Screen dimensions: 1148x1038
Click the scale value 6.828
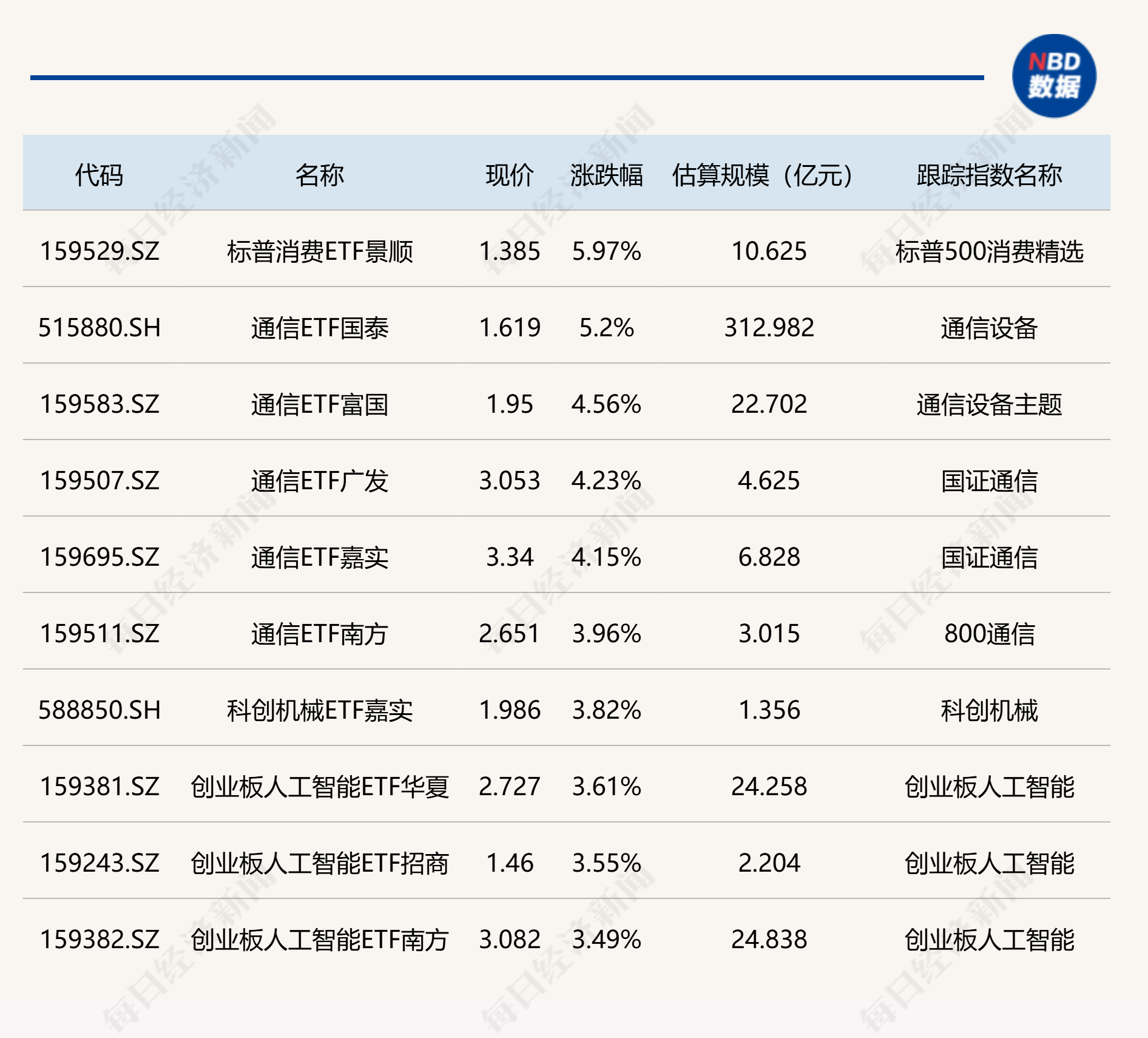point(769,557)
